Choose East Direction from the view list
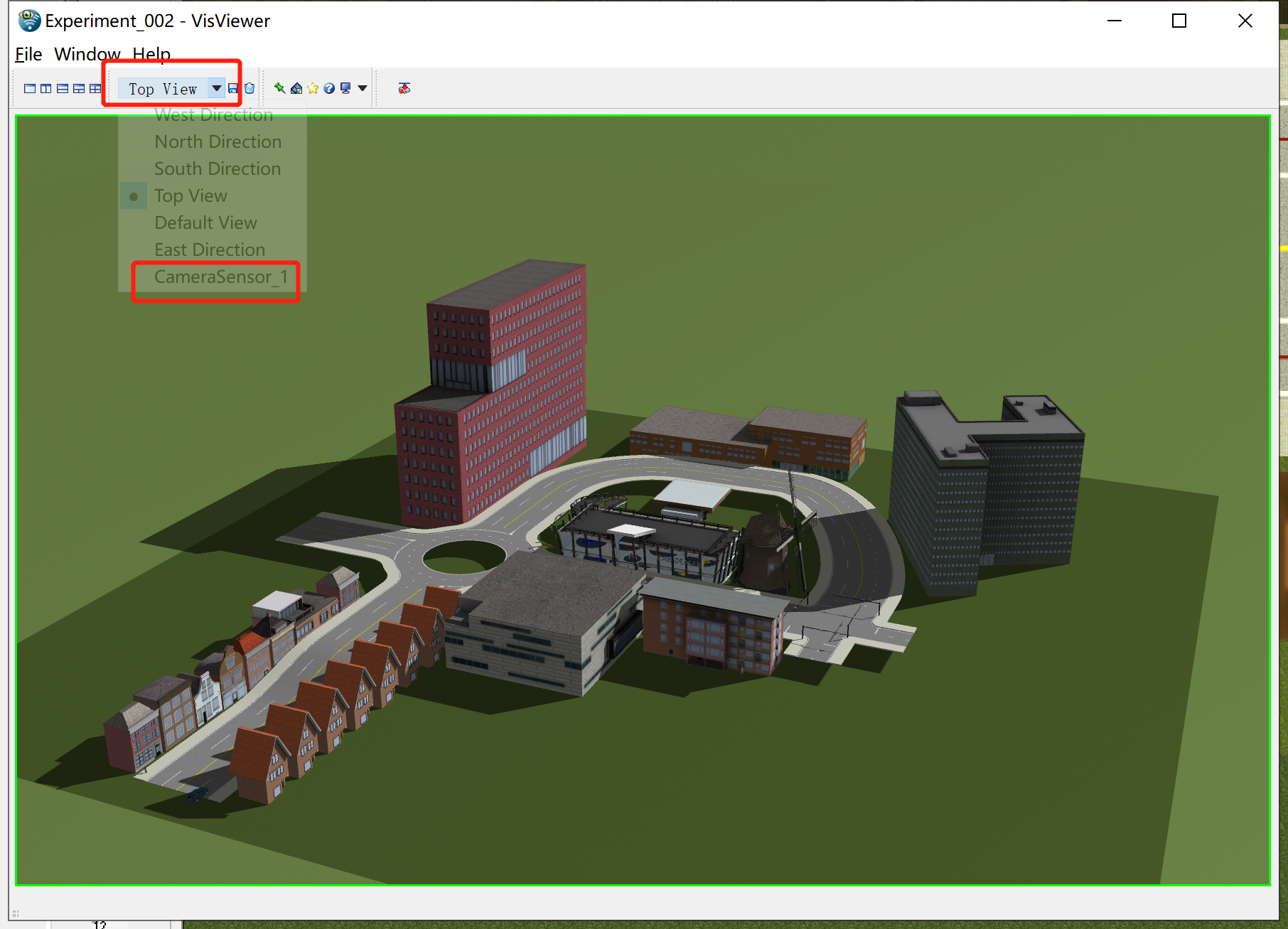This screenshot has height=929, width=1288. 213,249
